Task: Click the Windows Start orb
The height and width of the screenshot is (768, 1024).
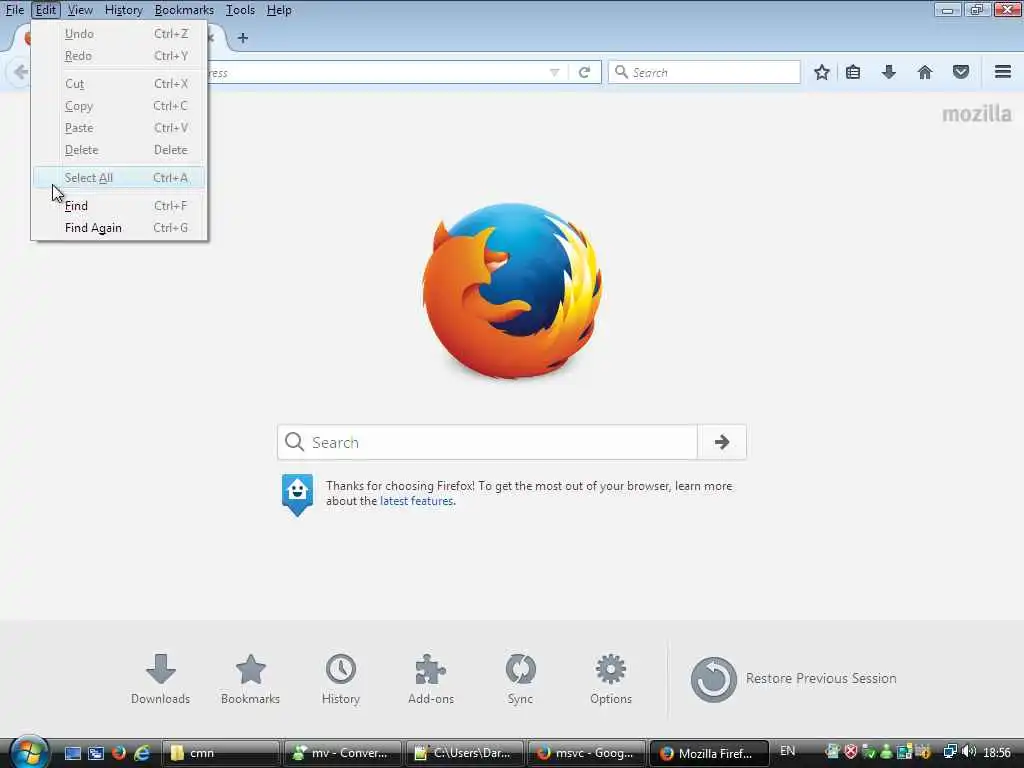Action: (29, 752)
